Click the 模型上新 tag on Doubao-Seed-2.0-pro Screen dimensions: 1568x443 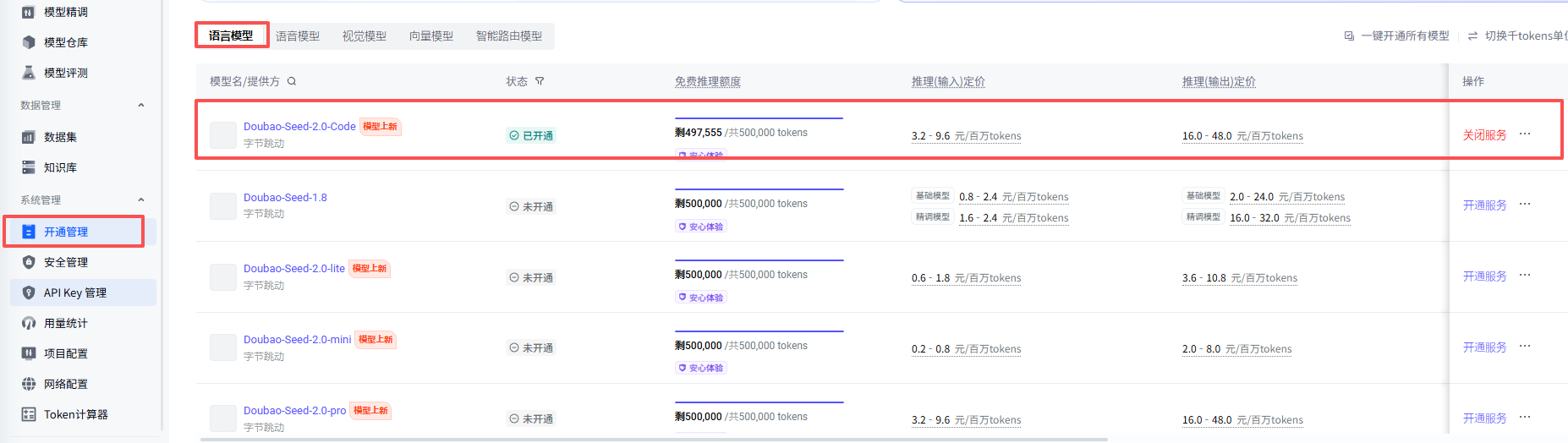click(370, 411)
